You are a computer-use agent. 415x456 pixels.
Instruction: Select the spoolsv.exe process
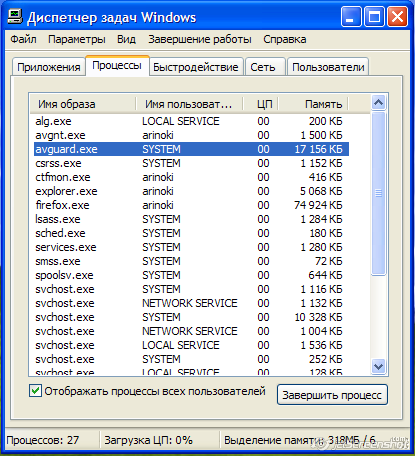click(192, 275)
